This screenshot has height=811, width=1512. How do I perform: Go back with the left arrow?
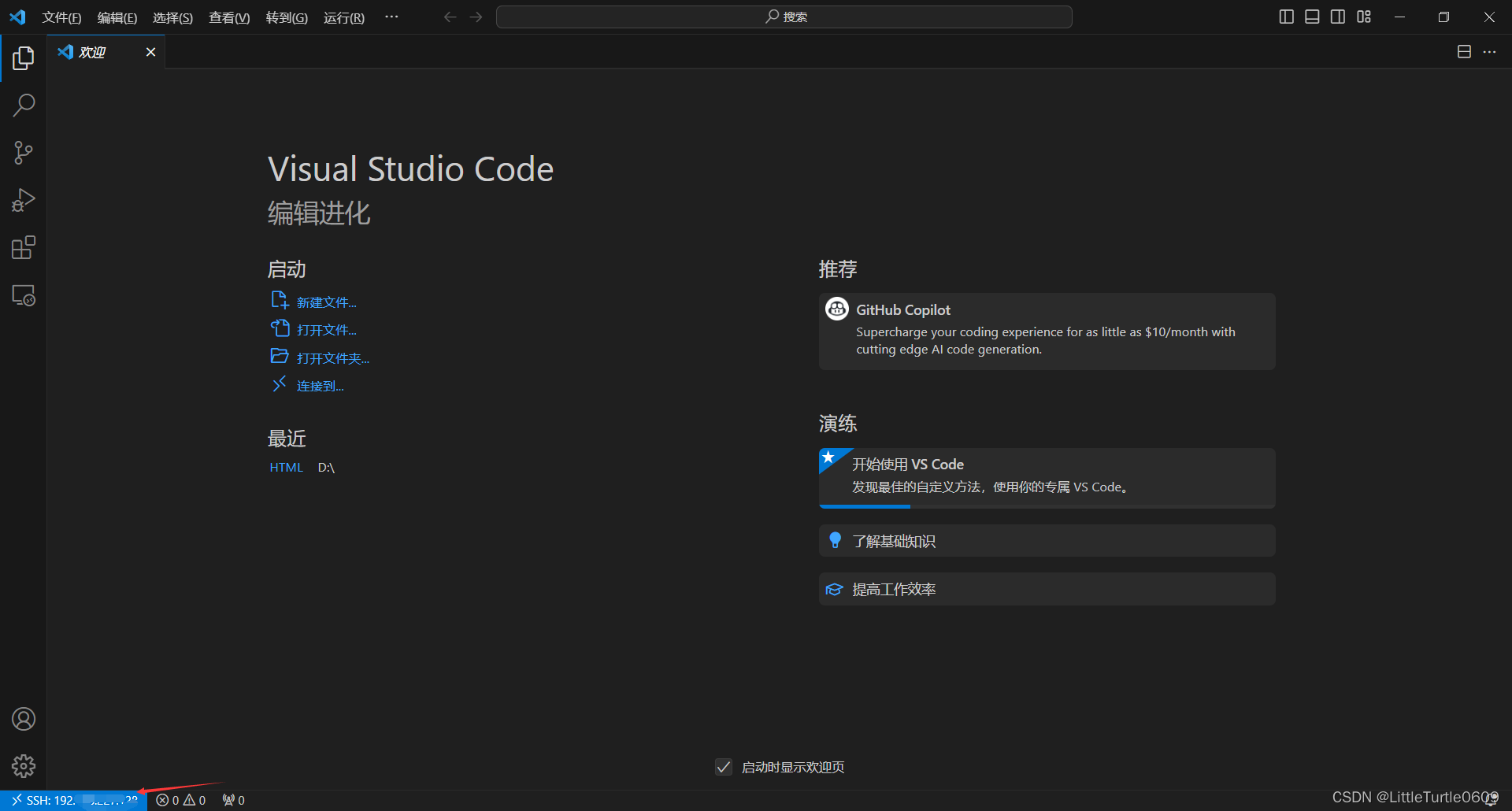point(450,17)
